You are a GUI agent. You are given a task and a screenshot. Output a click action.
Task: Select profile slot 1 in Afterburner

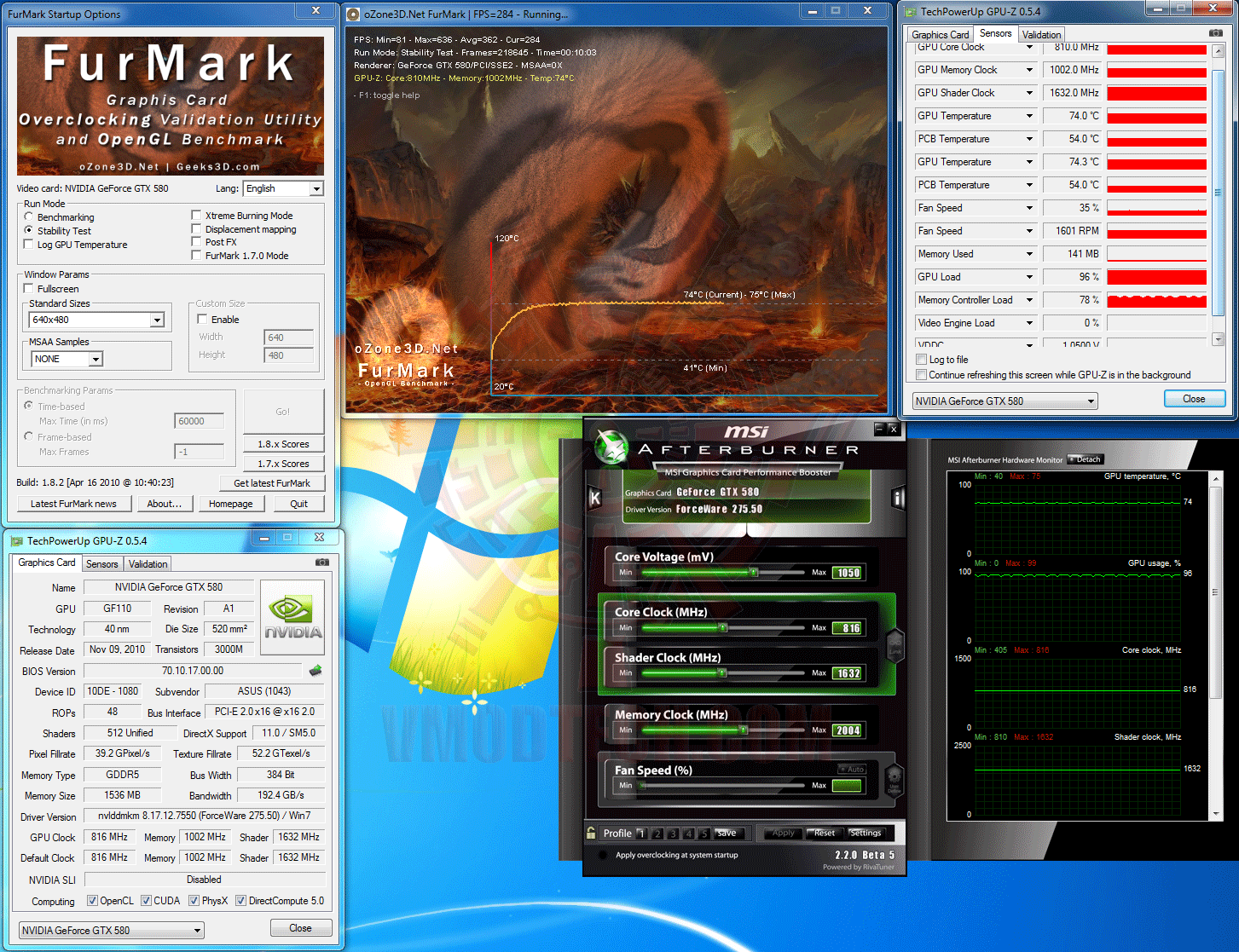pyautogui.click(x=642, y=834)
